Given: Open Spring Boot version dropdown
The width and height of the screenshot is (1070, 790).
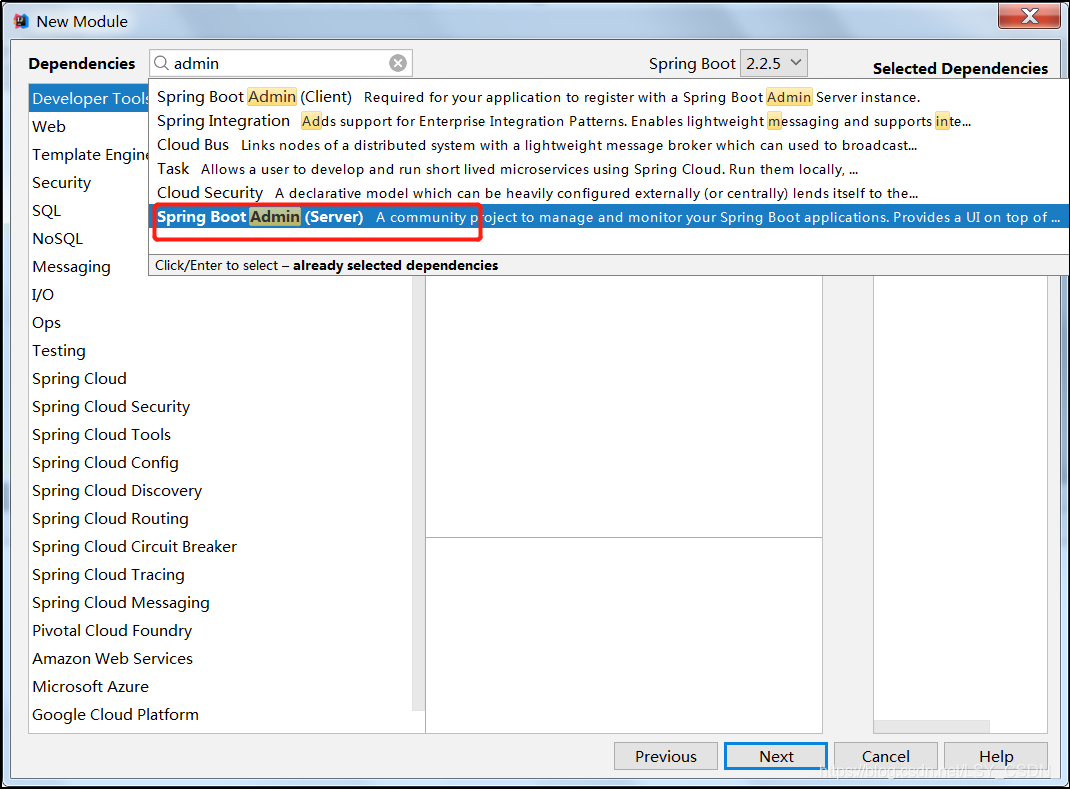Looking at the screenshot, I should pos(774,63).
